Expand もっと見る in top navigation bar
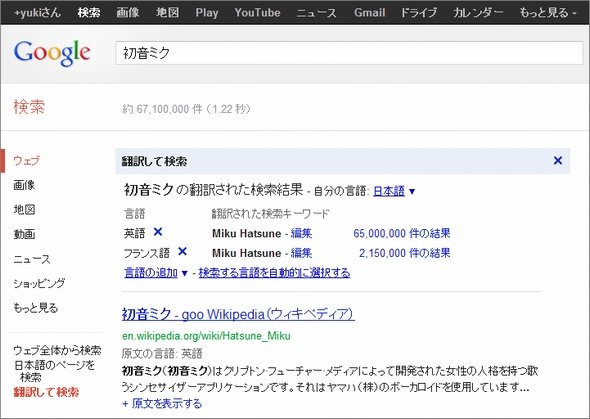The width and height of the screenshot is (590, 419). click(x=547, y=13)
